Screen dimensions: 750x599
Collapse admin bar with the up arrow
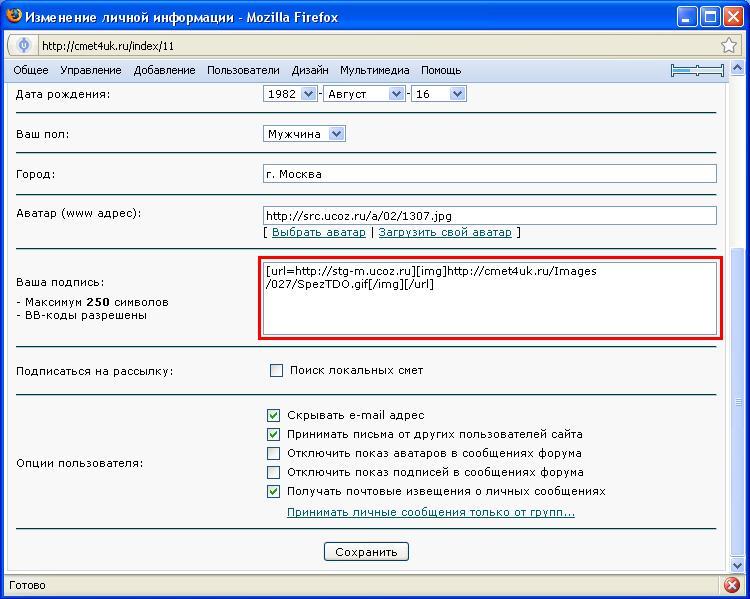(x=737, y=69)
